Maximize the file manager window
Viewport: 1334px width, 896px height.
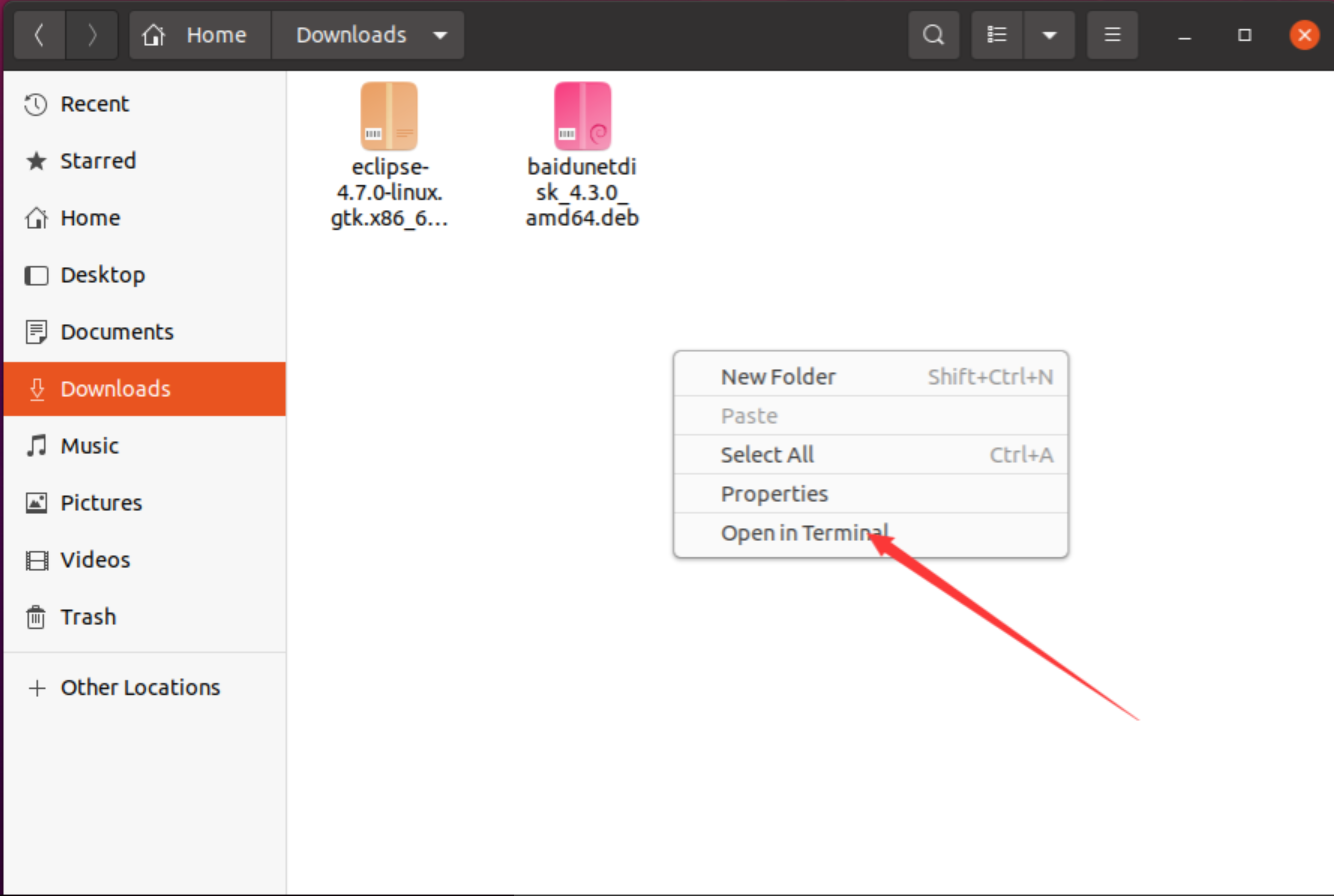pos(1245,35)
